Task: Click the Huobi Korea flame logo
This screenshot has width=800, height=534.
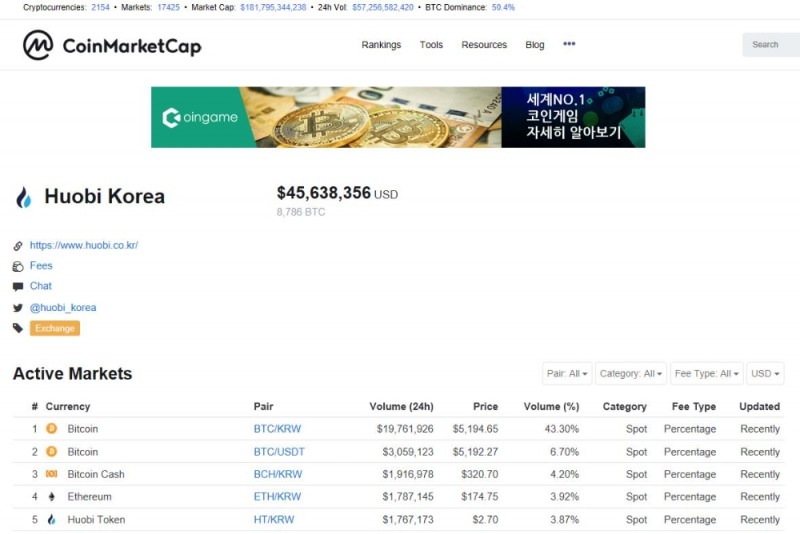Action: coord(23,197)
